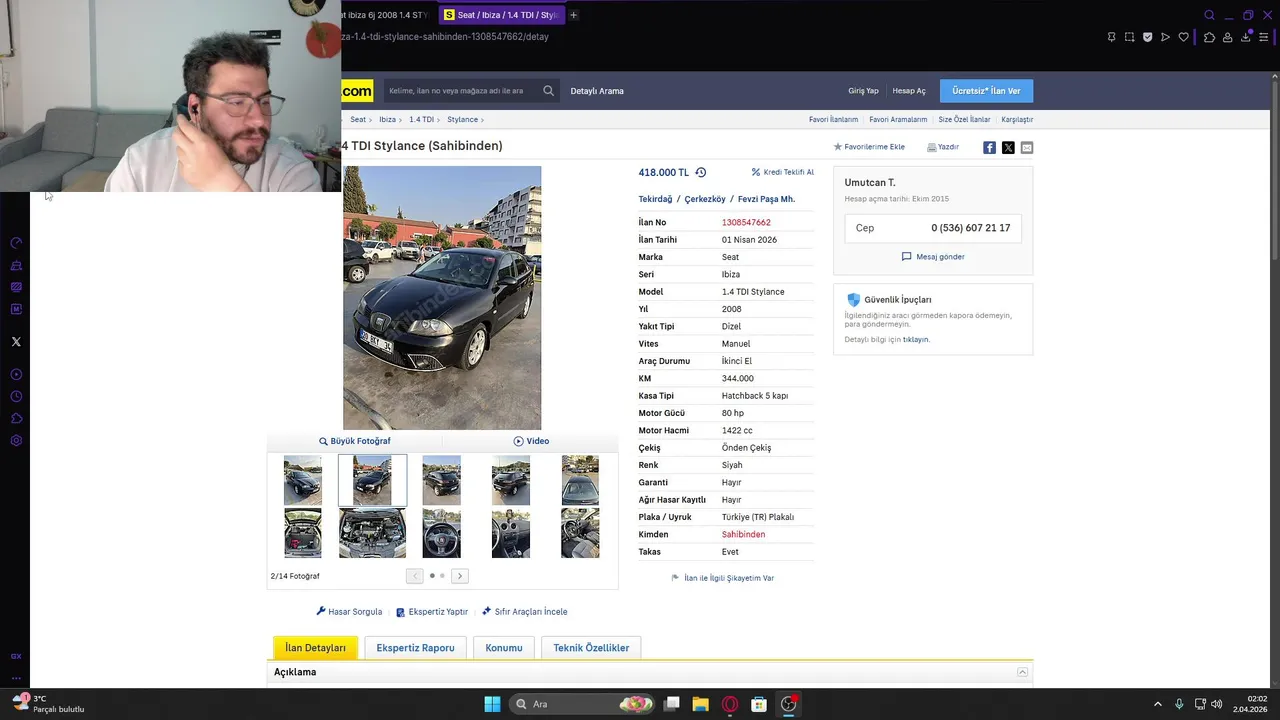The height and width of the screenshot is (720, 1280).
Task: Switch to Teknik Özellikler tab
Action: pyautogui.click(x=591, y=648)
